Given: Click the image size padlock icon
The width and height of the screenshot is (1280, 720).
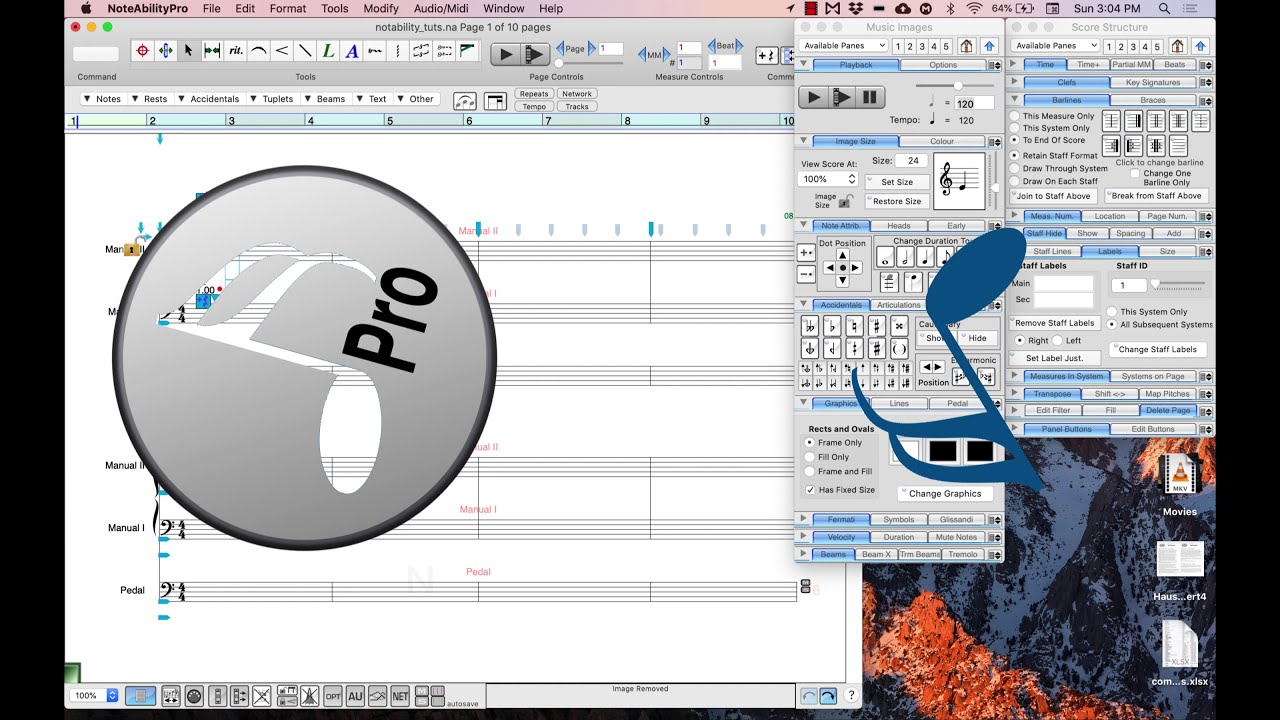Looking at the screenshot, I should point(844,201).
